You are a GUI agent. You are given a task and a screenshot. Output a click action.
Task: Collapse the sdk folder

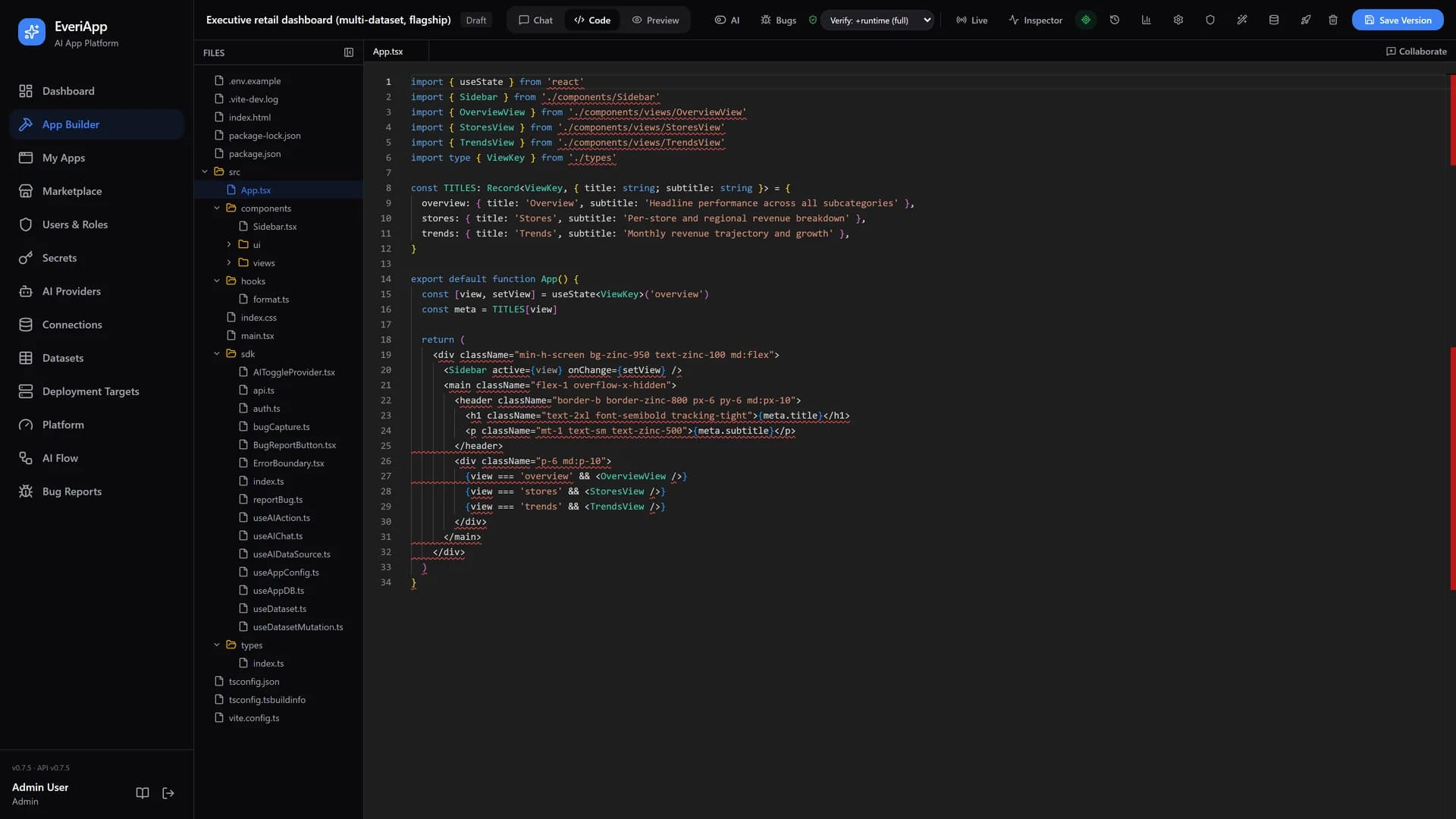click(217, 354)
